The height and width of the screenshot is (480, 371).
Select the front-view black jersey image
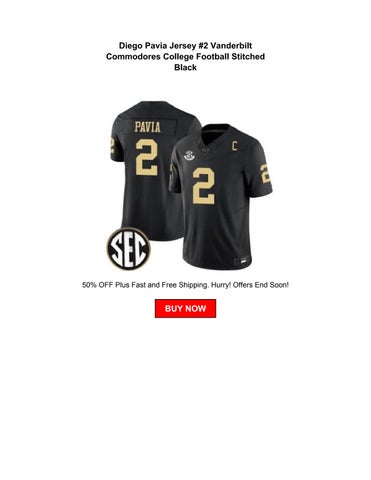(x=221, y=197)
